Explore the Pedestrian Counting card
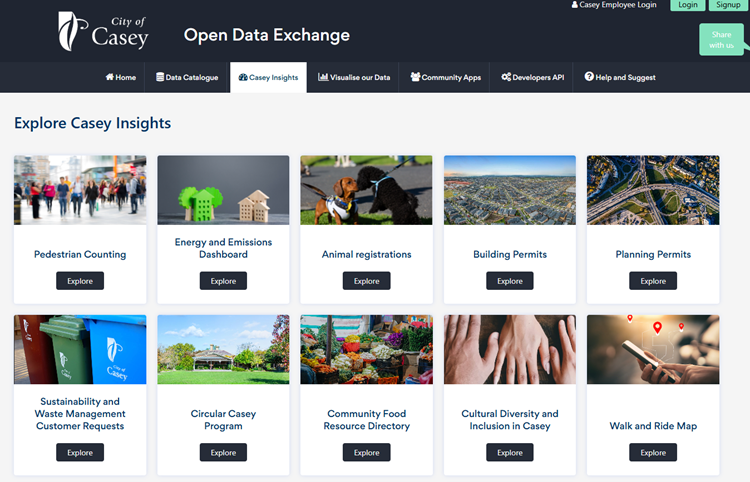Image resolution: width=750 pixels, height=482 pixels. coord(80,281)
